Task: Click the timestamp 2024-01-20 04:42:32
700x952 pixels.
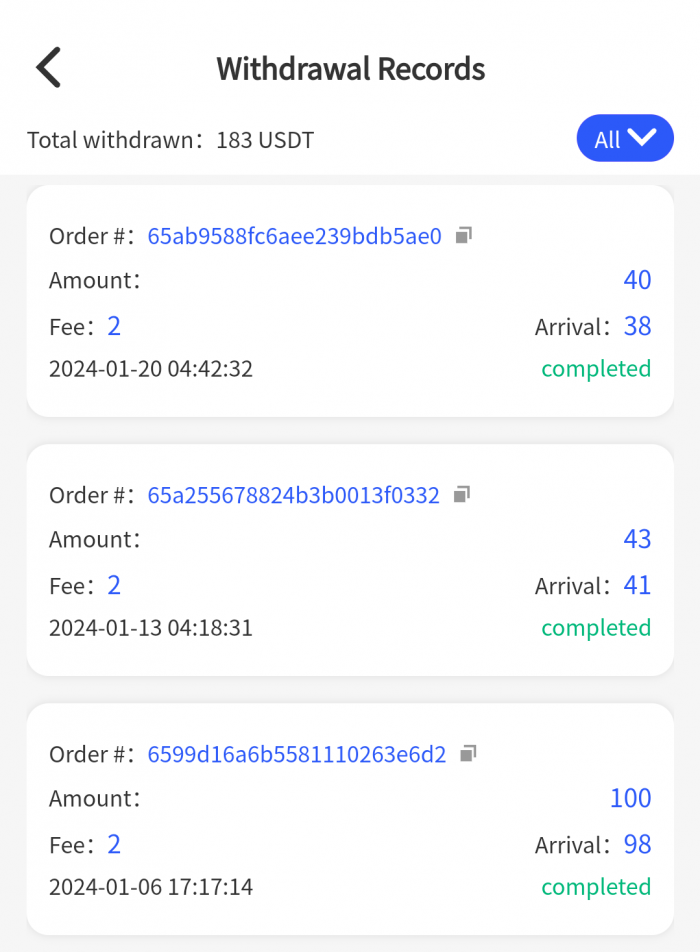Action: (x=151, y=369)
